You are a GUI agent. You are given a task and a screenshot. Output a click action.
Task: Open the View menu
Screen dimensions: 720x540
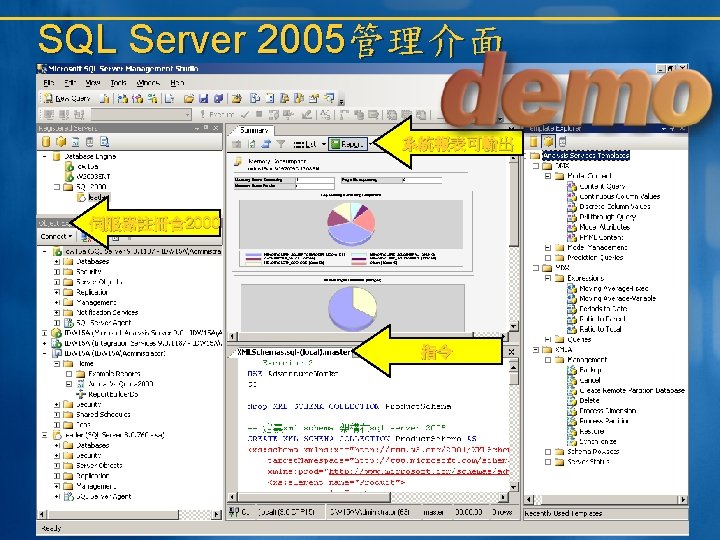point(93,83)
